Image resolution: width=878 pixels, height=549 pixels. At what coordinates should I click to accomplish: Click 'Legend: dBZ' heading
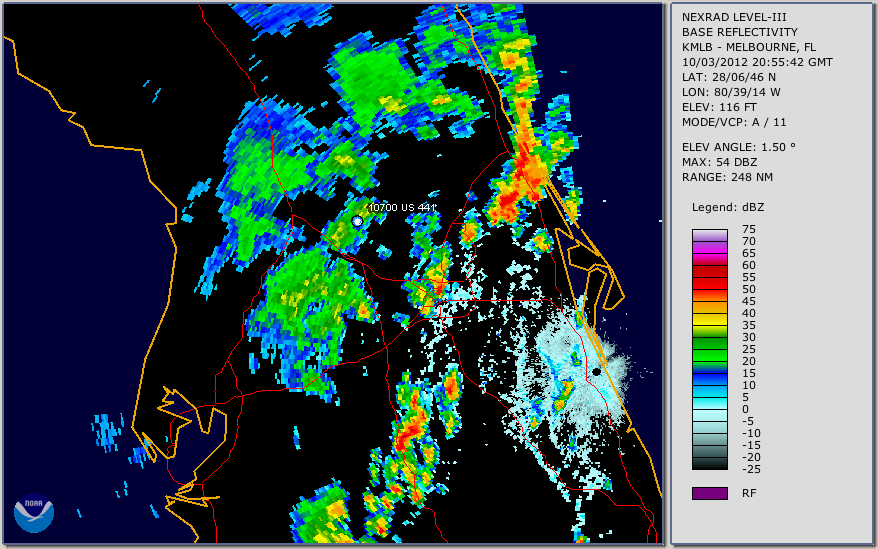tap(728, 207)
